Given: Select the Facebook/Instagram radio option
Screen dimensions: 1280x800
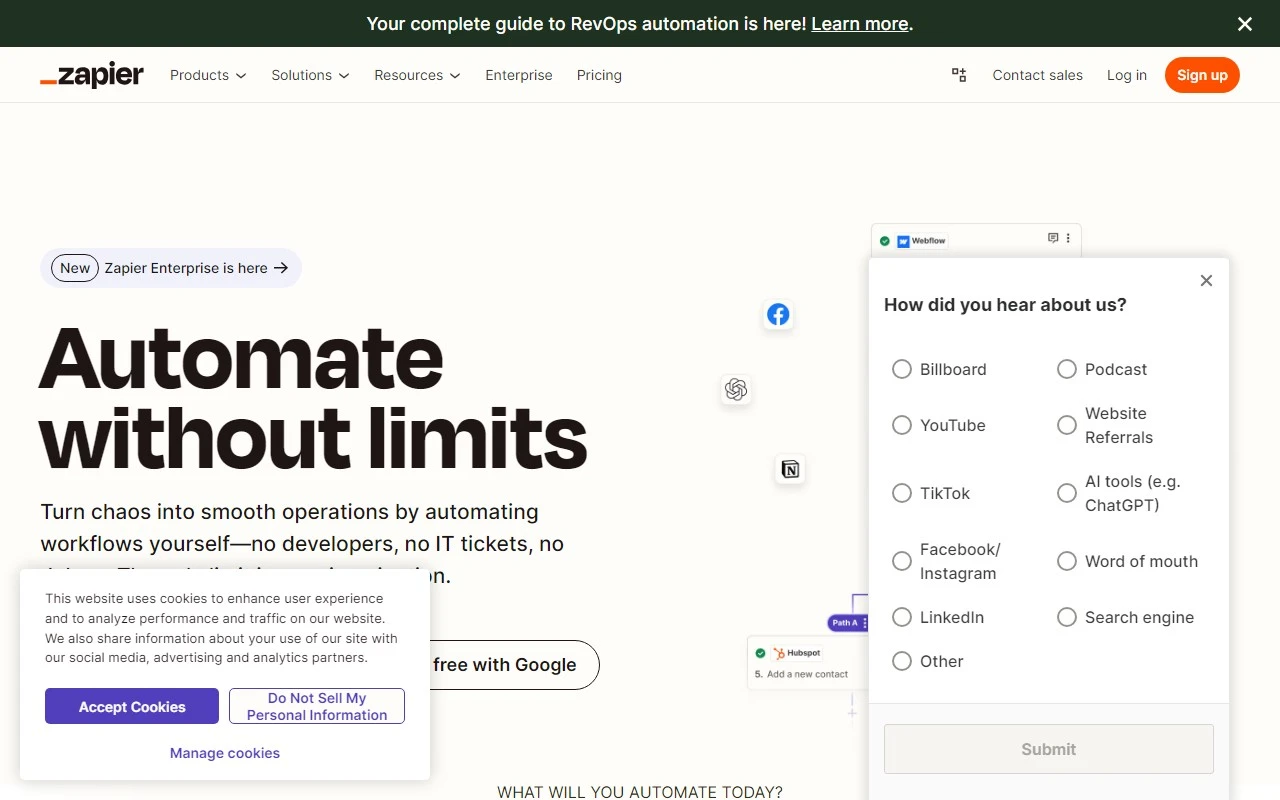Looking at the screenshot, I should coord(902,561).
